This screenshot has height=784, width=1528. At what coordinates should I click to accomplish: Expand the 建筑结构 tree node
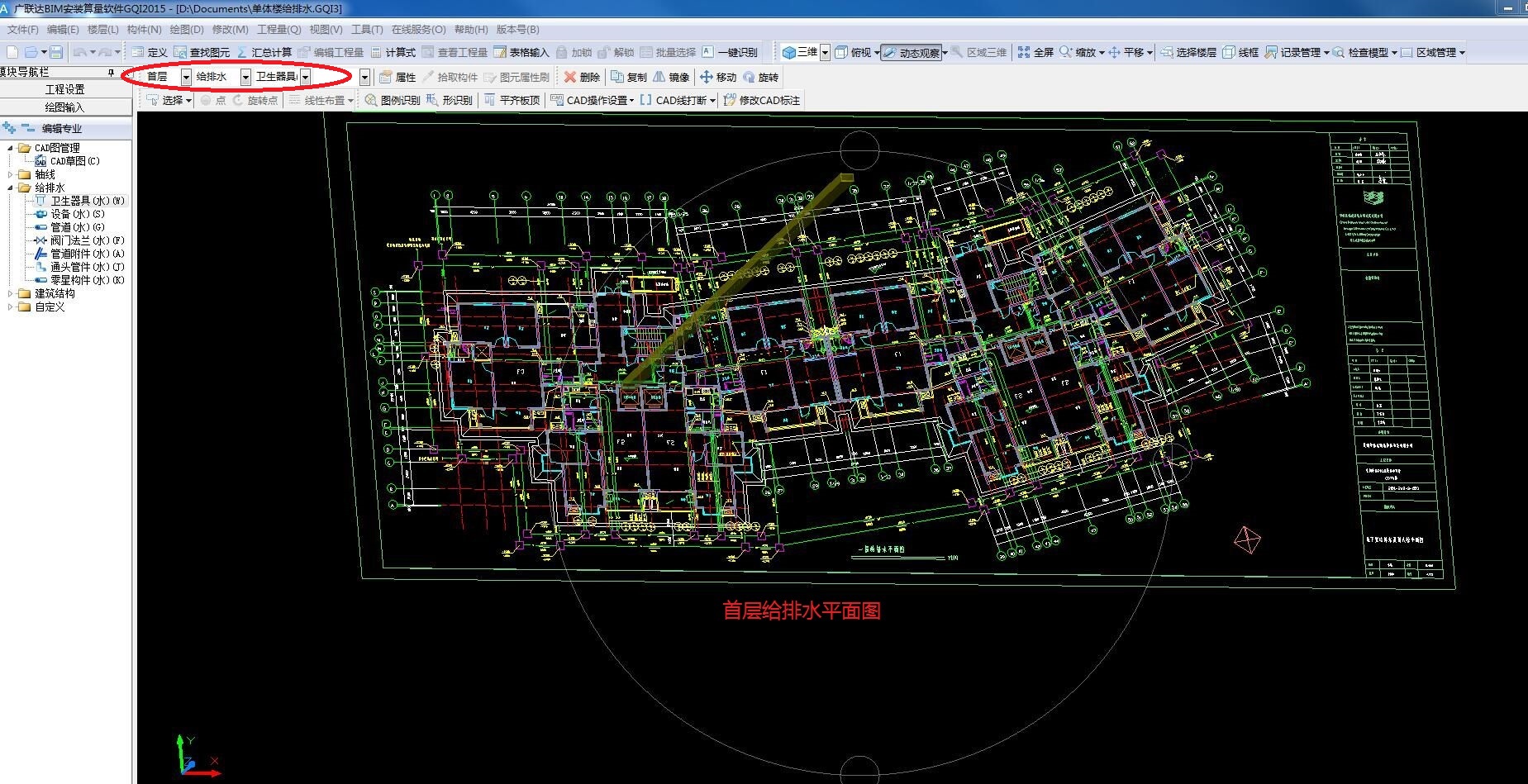[x=10, y=293]
